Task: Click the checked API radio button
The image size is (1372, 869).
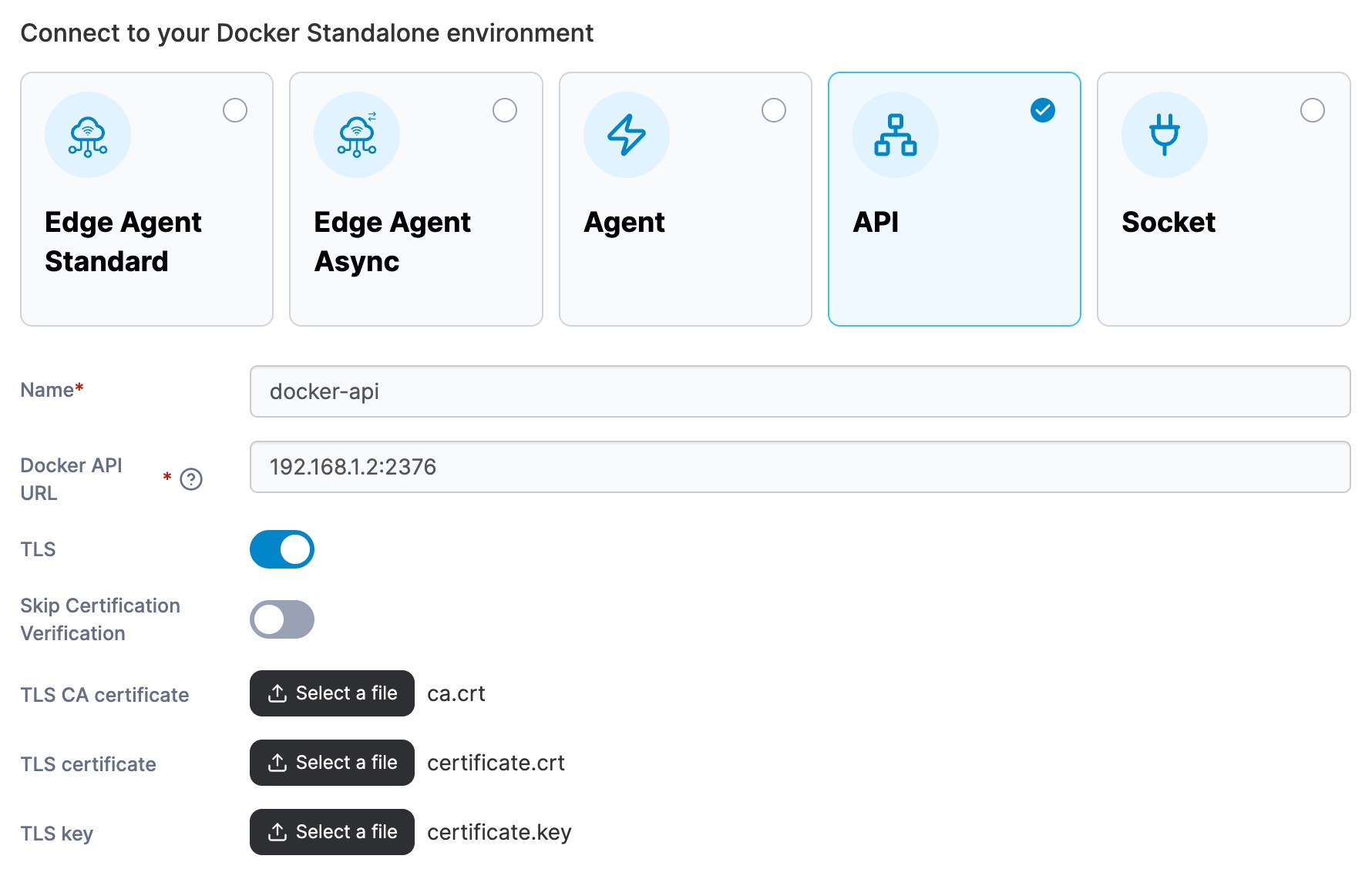Action: pos(1043,110)
